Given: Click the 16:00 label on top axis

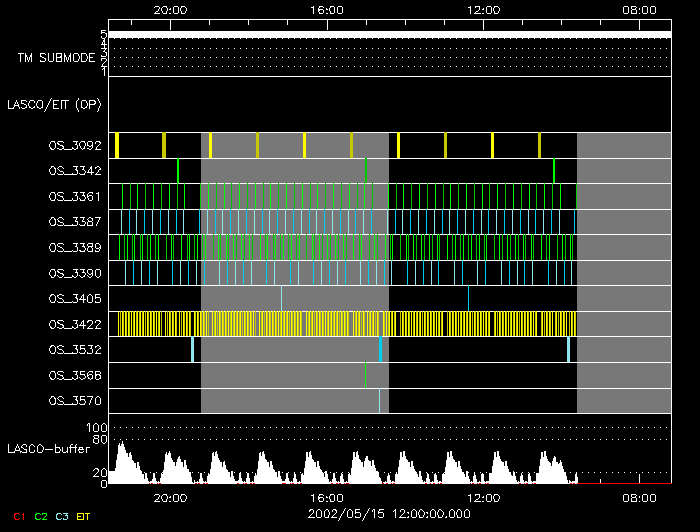Looking at the screenshot, I should (327, 9).
